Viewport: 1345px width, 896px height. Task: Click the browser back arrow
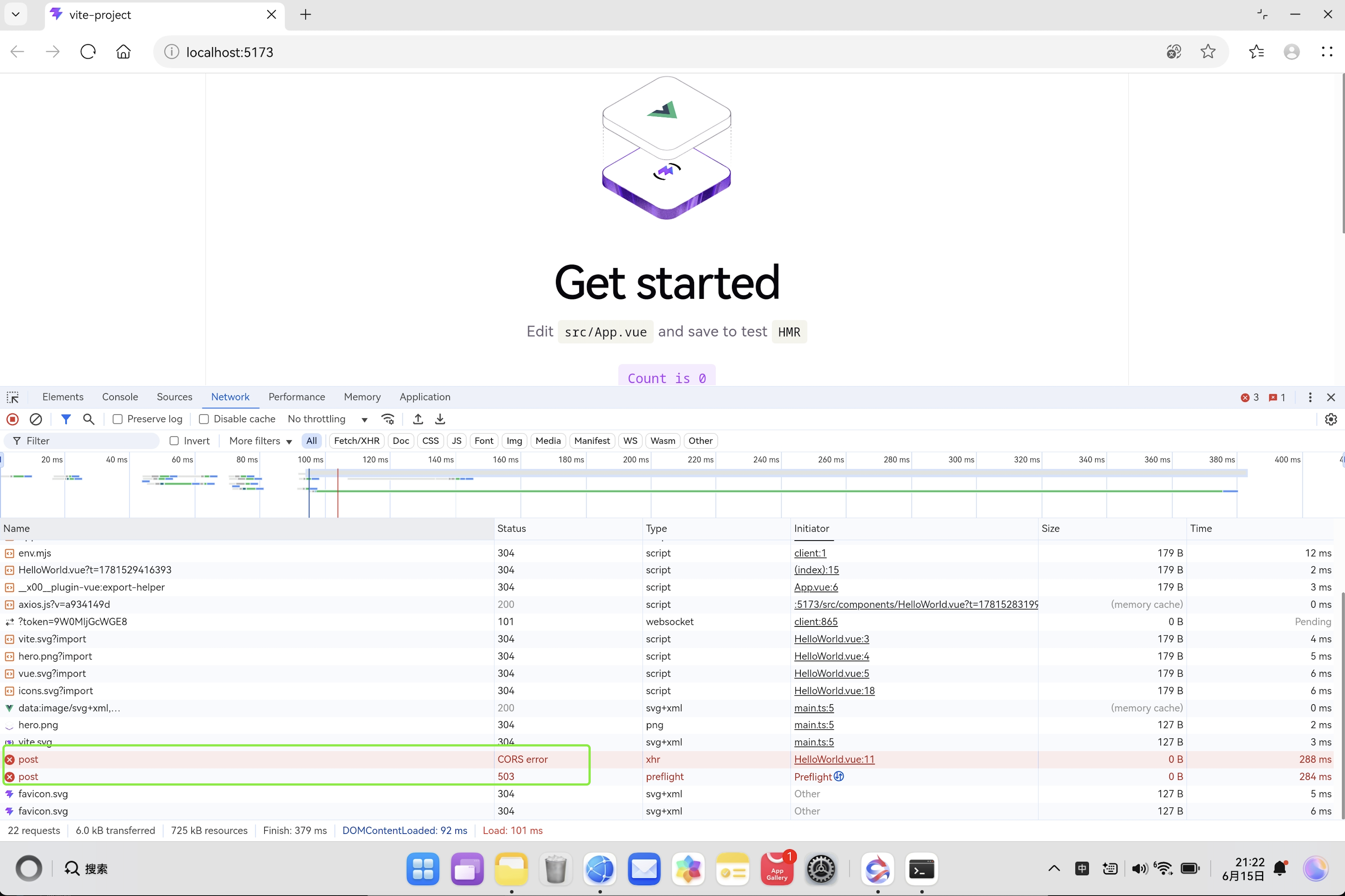pyautogui.click(x=18, y=52)
